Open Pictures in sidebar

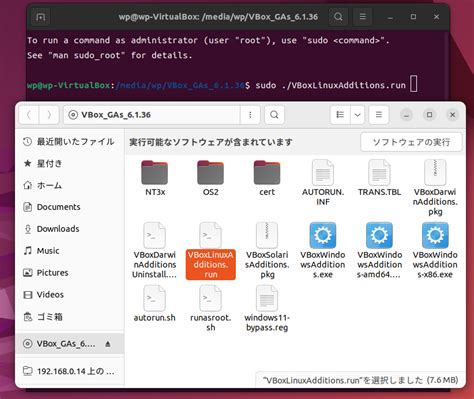click(x=69, y=273)
